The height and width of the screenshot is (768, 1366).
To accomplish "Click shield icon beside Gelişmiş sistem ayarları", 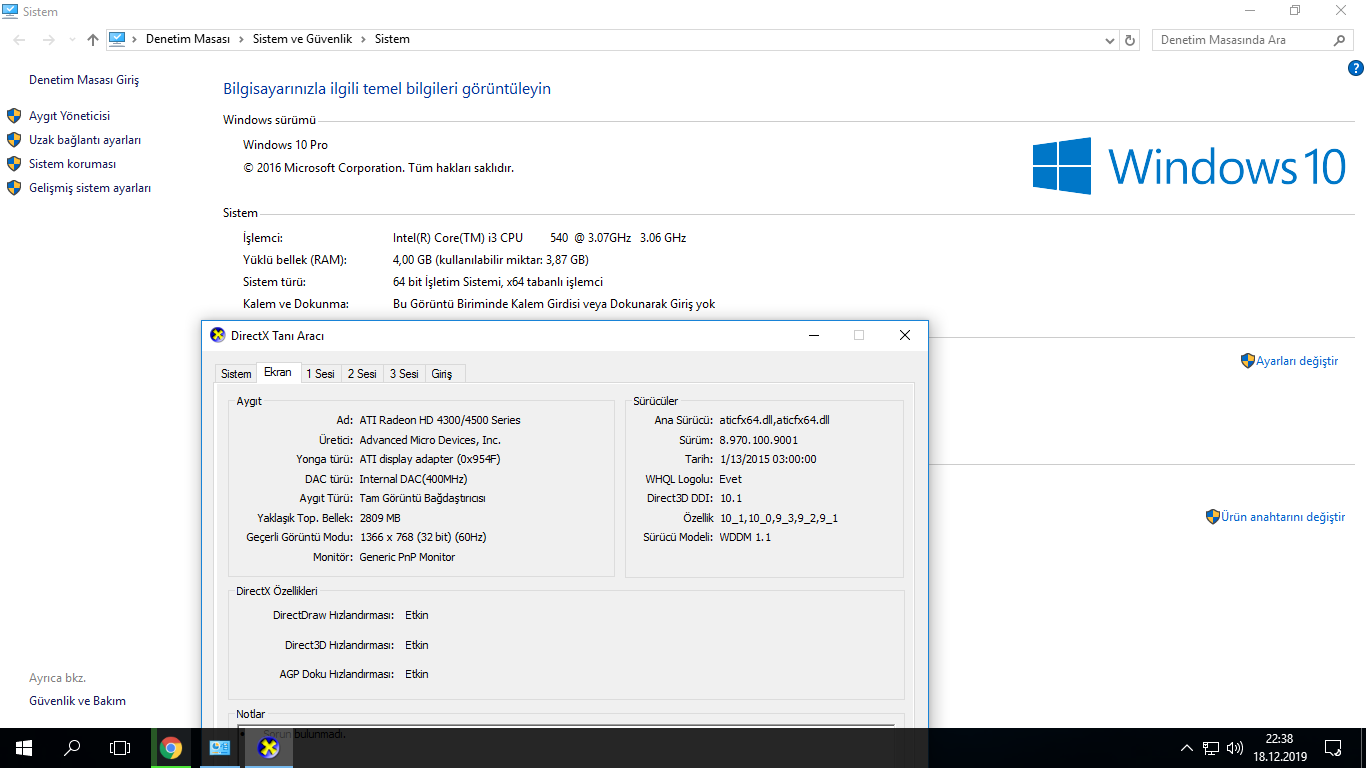I will click(x=14, y=188).
